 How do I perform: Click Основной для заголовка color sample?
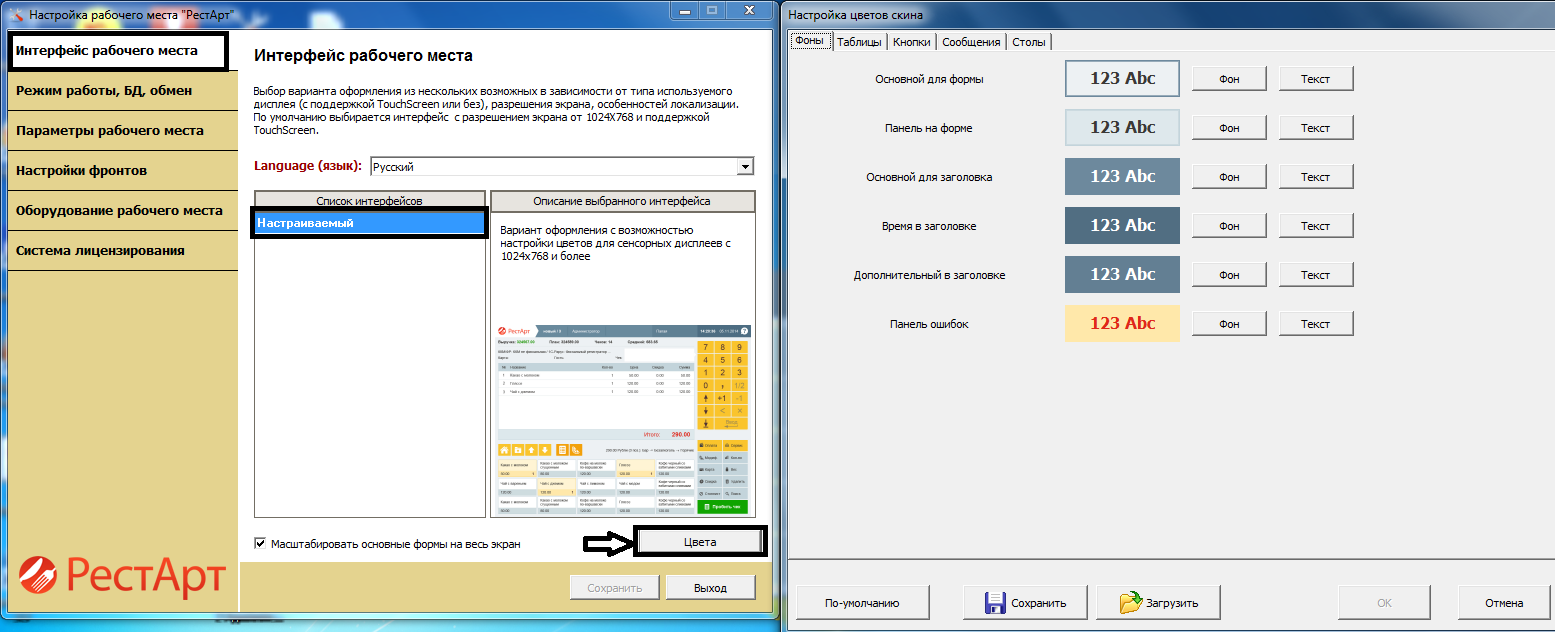(1122, 176)
